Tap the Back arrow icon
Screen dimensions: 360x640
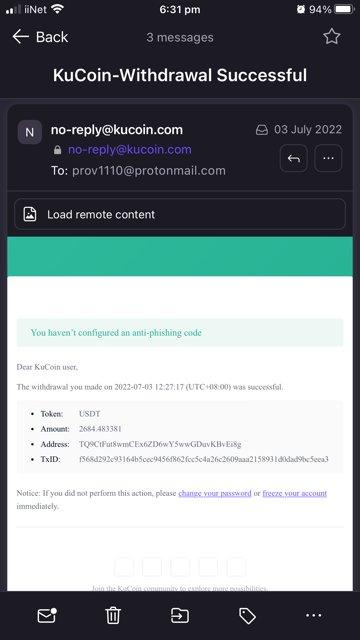pos(20,37)
